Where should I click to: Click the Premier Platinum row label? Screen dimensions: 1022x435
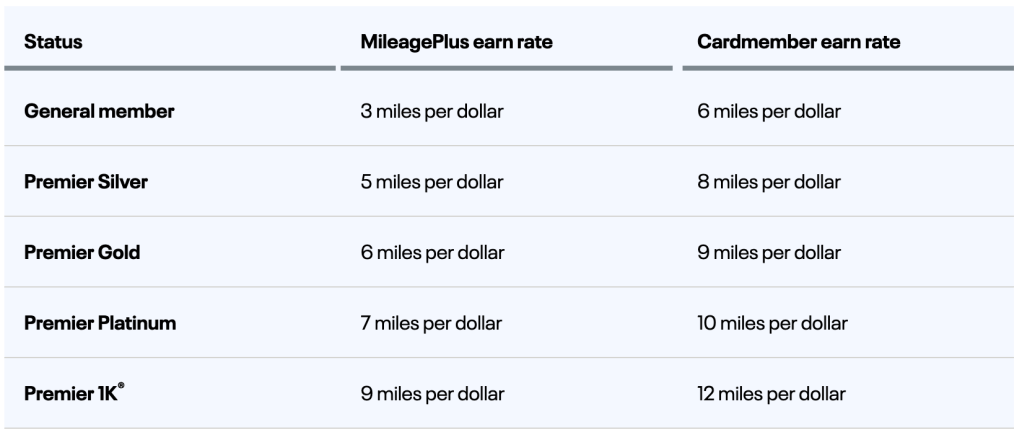pyautogui.click(x=100, y=323)
